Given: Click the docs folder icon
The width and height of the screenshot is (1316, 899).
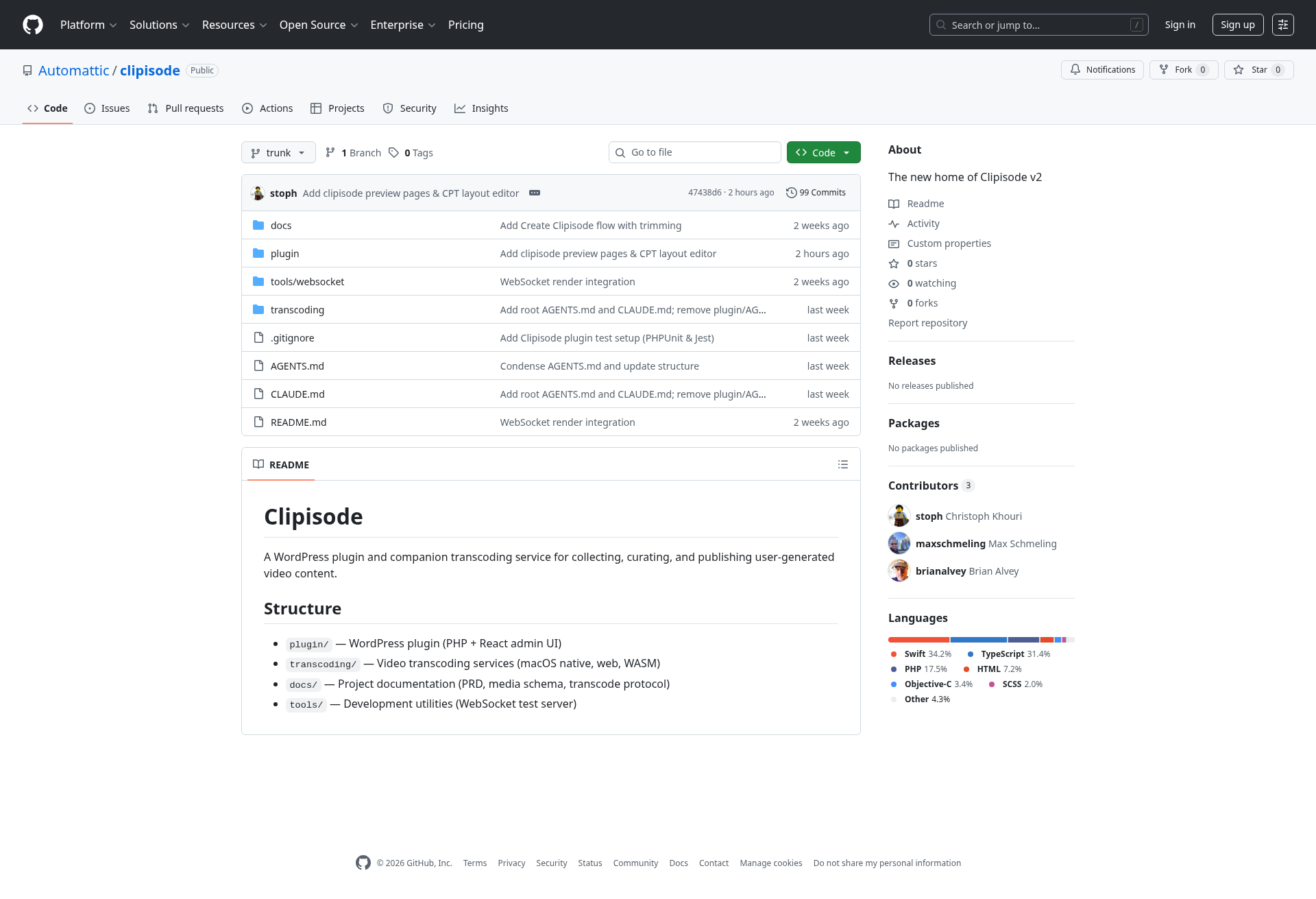Looking at the screenshot, I should [258, 225].
